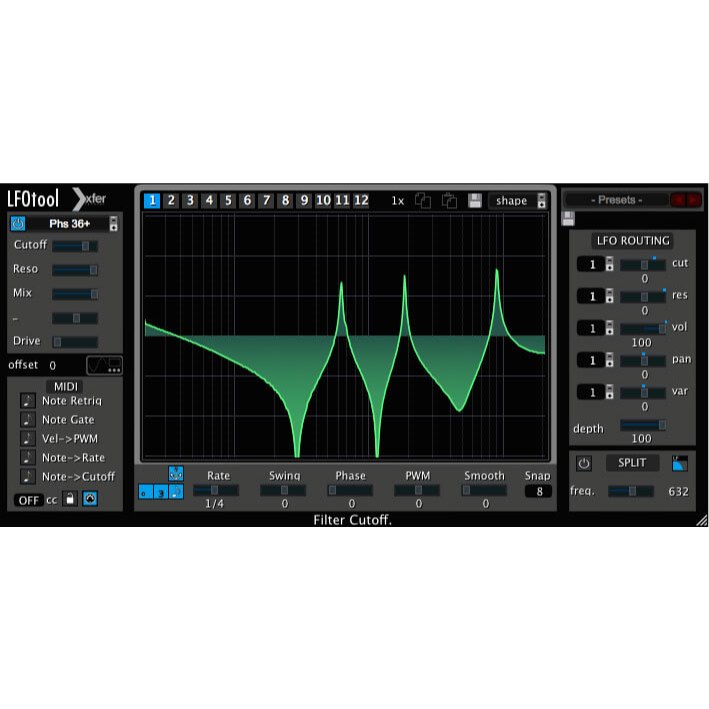Open the Phs 36+ filter type selector
This screenshot has width=709, height=709.
click(x=65, y=224)
